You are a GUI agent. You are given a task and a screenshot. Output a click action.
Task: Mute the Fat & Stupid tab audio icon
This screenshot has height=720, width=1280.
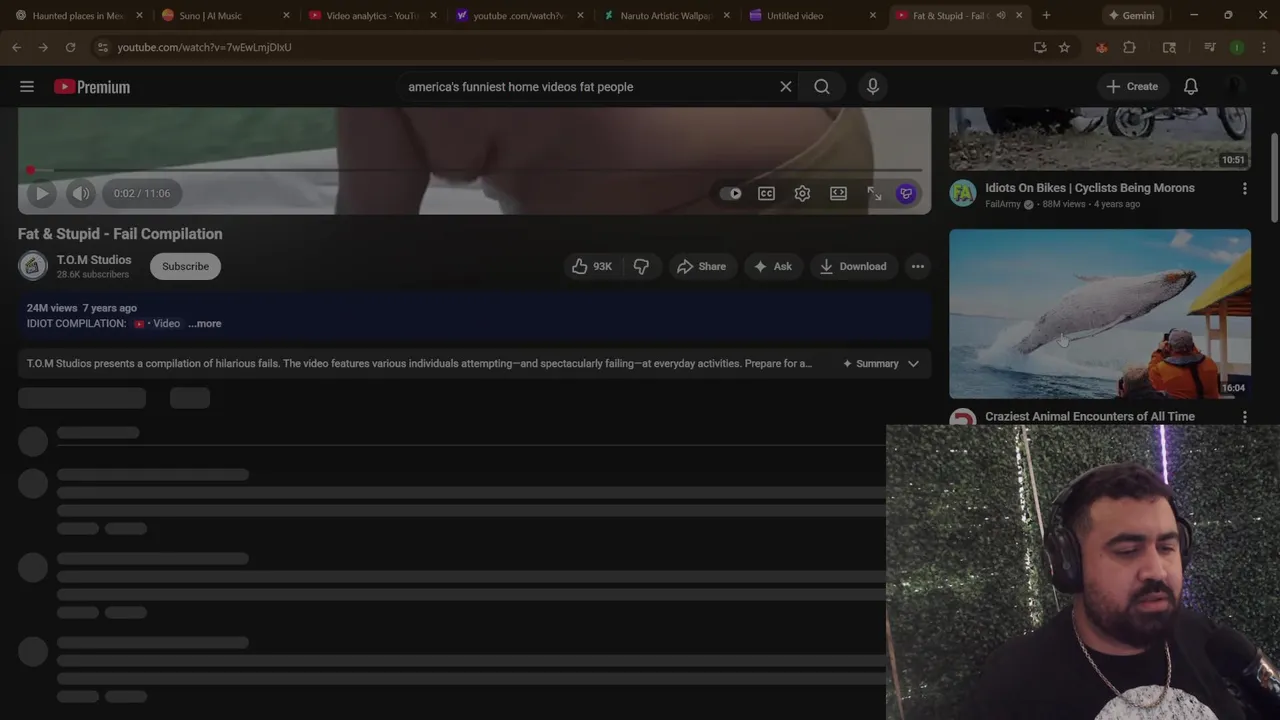(x=1001, y=16)
